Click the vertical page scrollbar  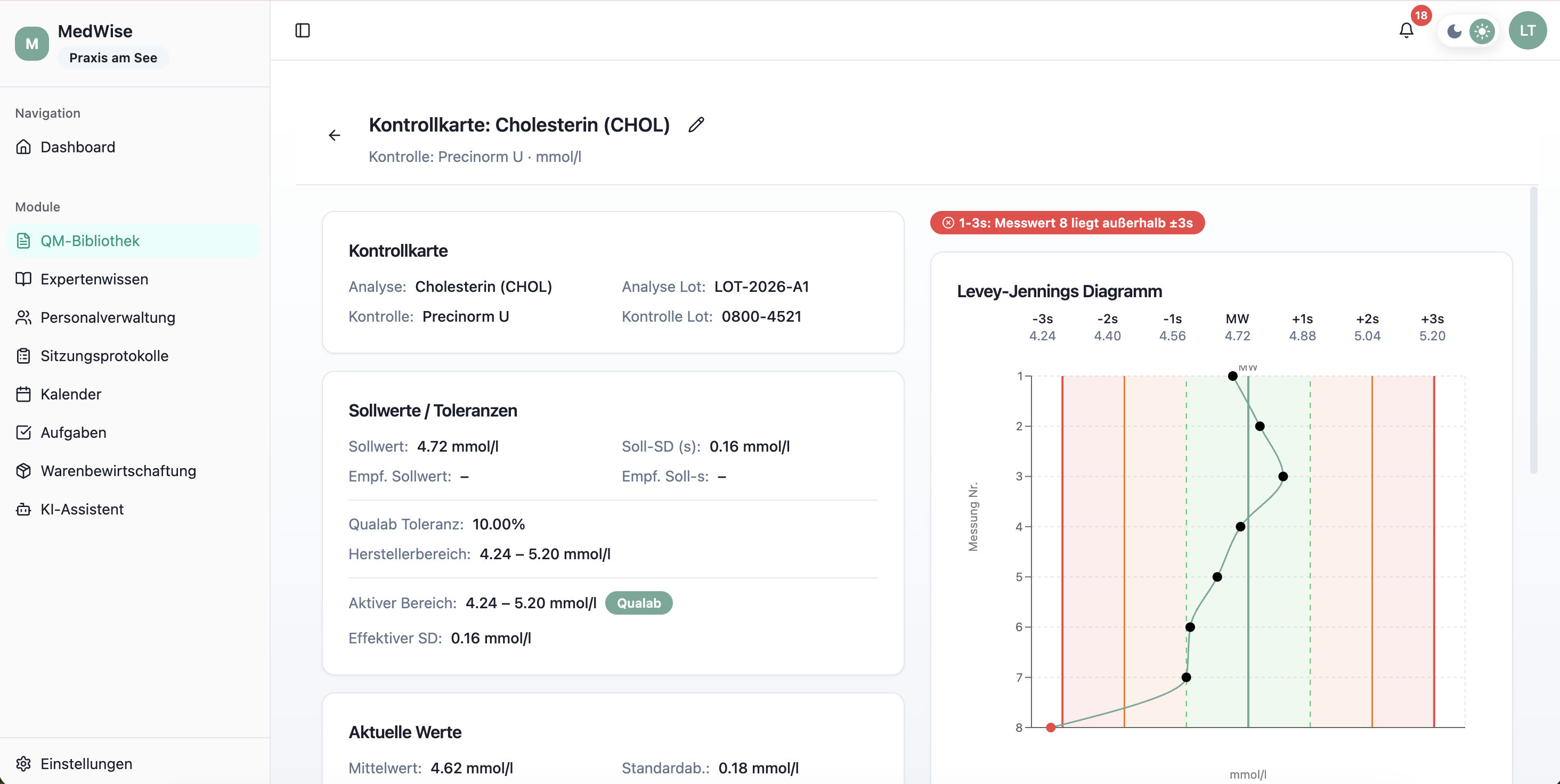(1533, 331)
